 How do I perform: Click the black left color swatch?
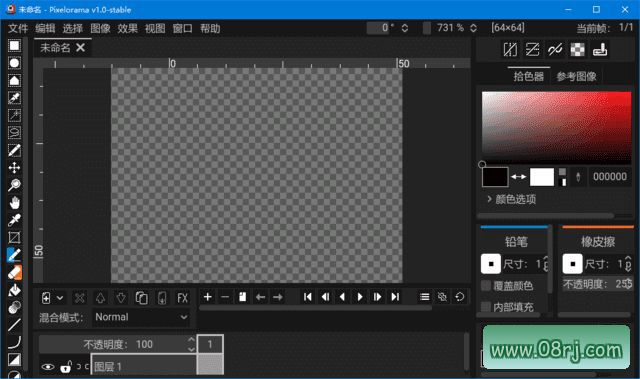tap(495, 177)
